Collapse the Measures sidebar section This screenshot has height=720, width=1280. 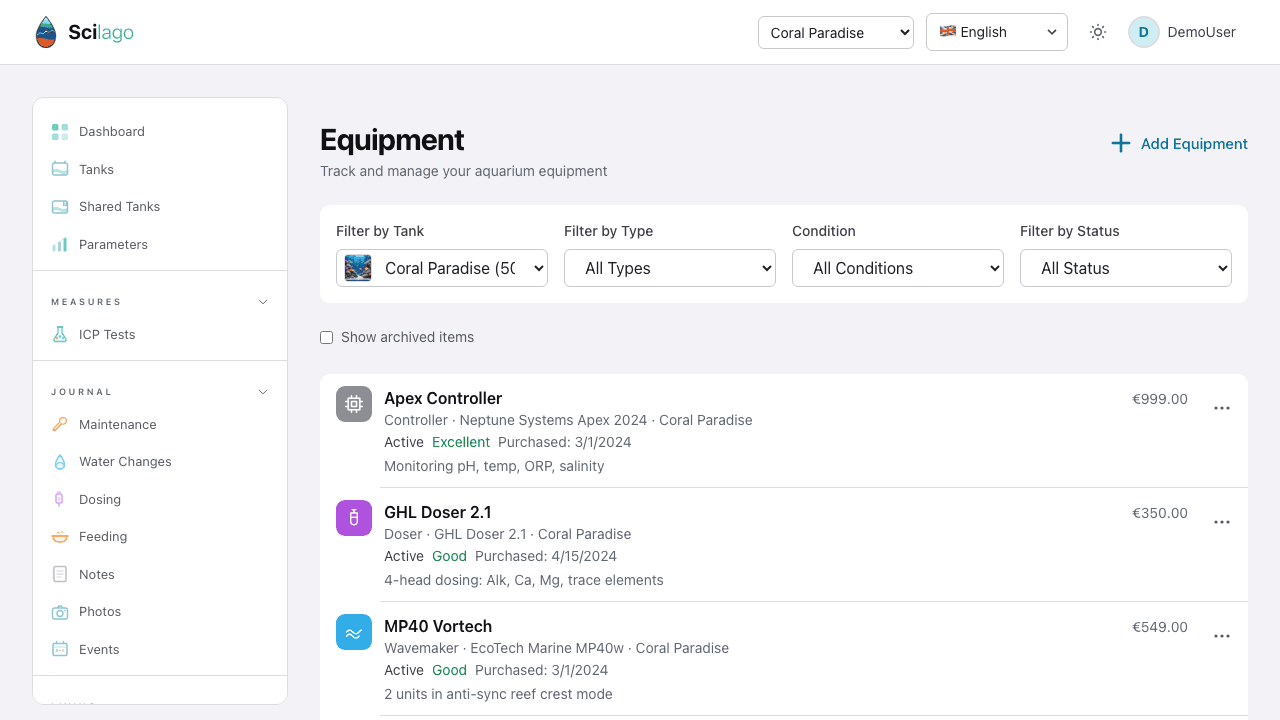[x=263, y=302]
